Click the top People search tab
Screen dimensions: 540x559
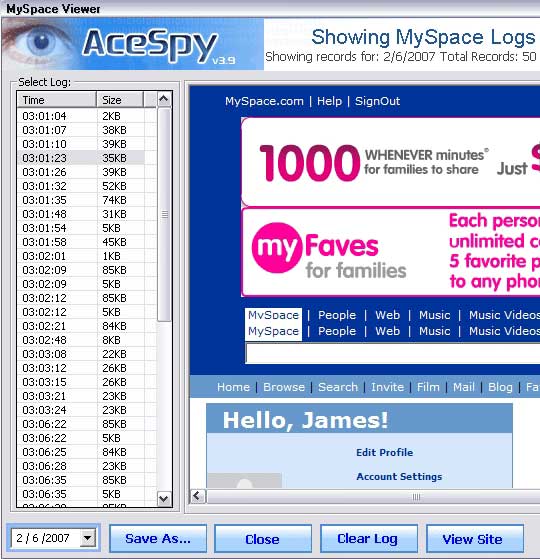click(337, 315)
